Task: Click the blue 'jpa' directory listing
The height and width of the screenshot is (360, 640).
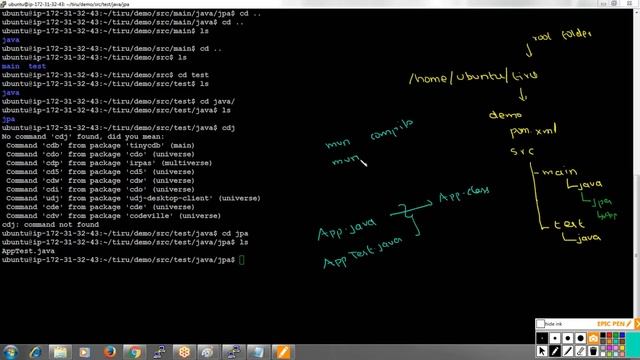Action: coord(9,119)
